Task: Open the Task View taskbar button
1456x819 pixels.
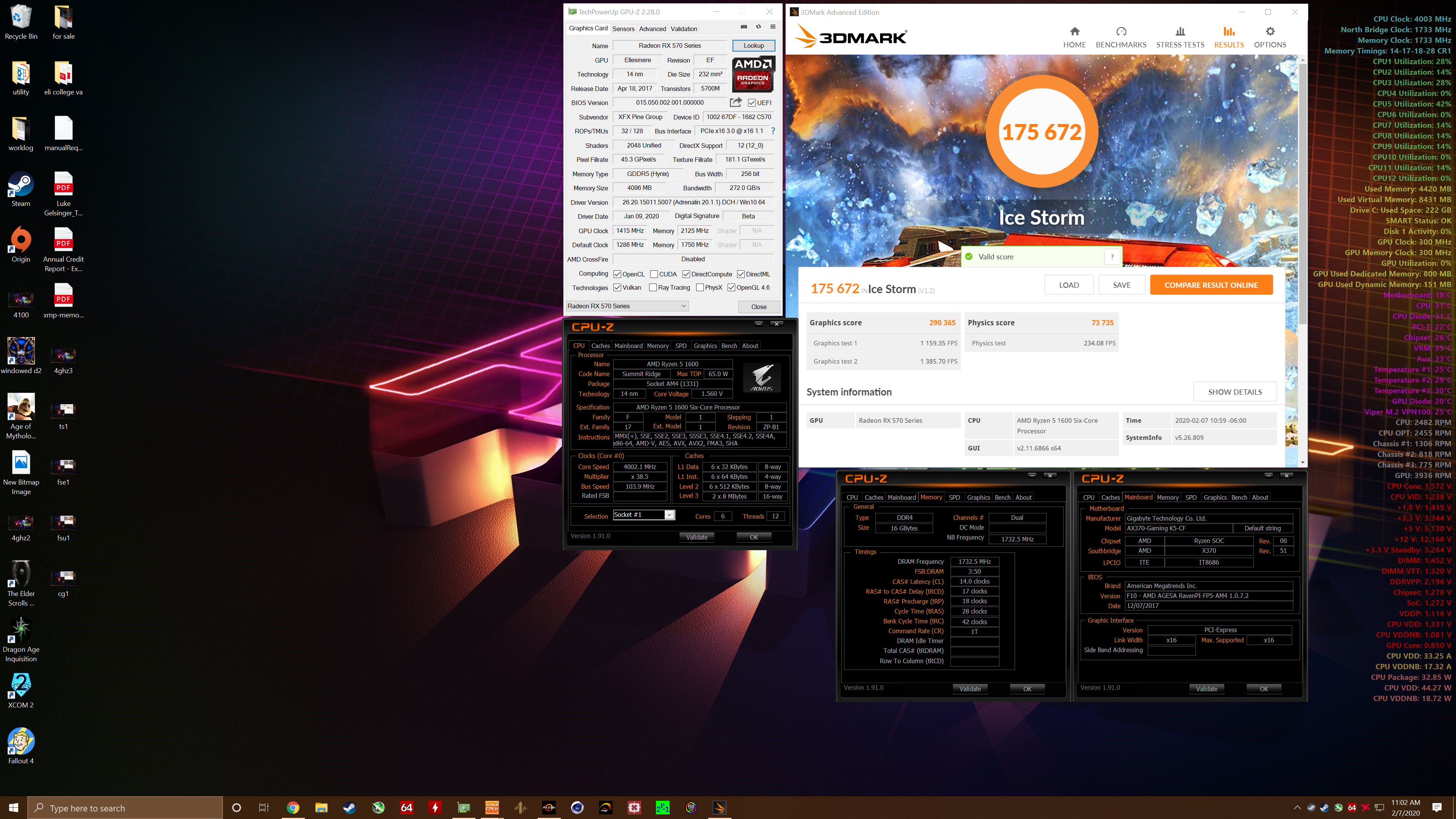Action: tap(264, 808)
